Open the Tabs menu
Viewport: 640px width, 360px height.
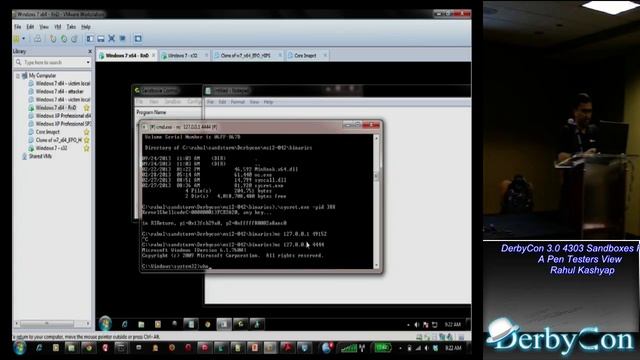pyautogui.click(x=71, y=27)
